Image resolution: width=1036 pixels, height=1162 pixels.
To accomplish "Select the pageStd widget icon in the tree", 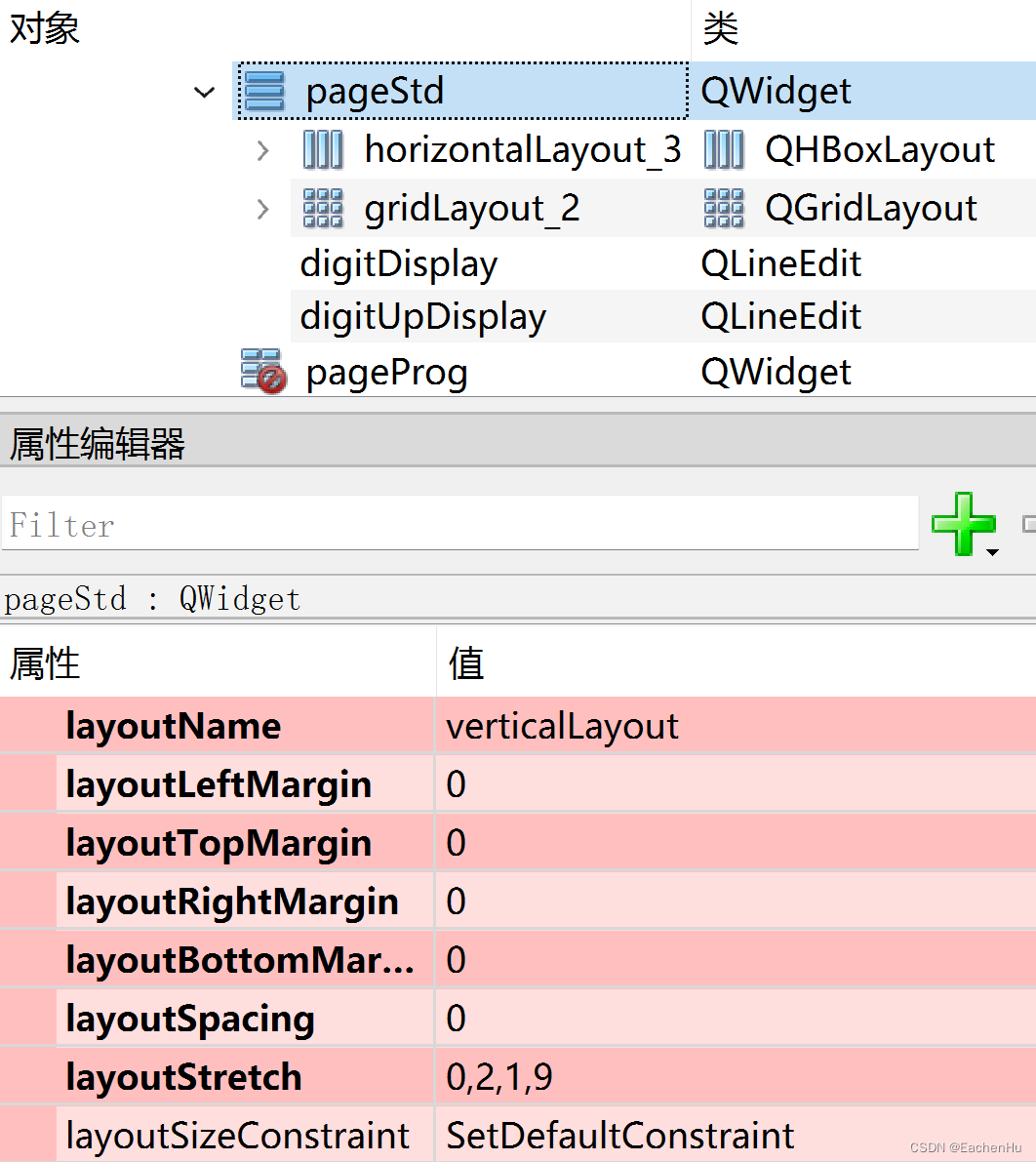I will coord(261,90).
